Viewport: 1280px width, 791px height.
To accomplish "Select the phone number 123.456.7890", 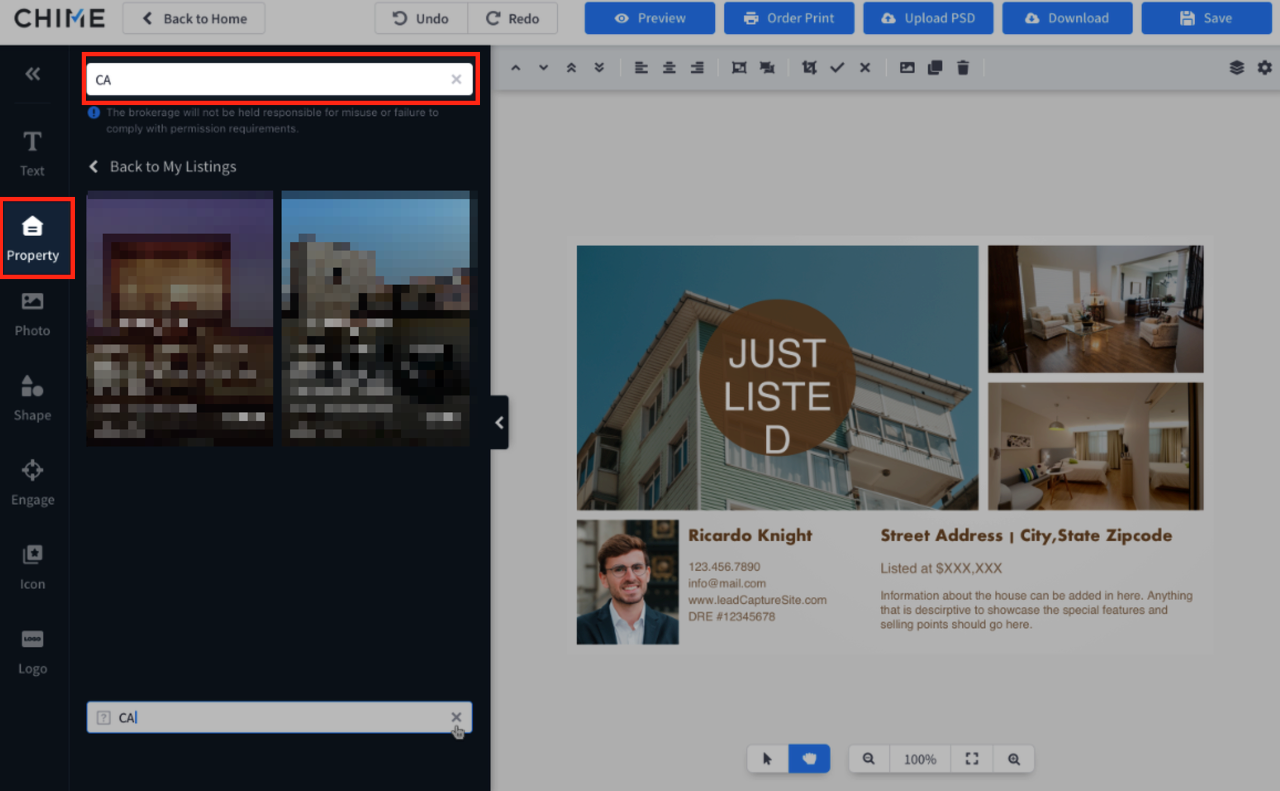I will tap(724, 567).
